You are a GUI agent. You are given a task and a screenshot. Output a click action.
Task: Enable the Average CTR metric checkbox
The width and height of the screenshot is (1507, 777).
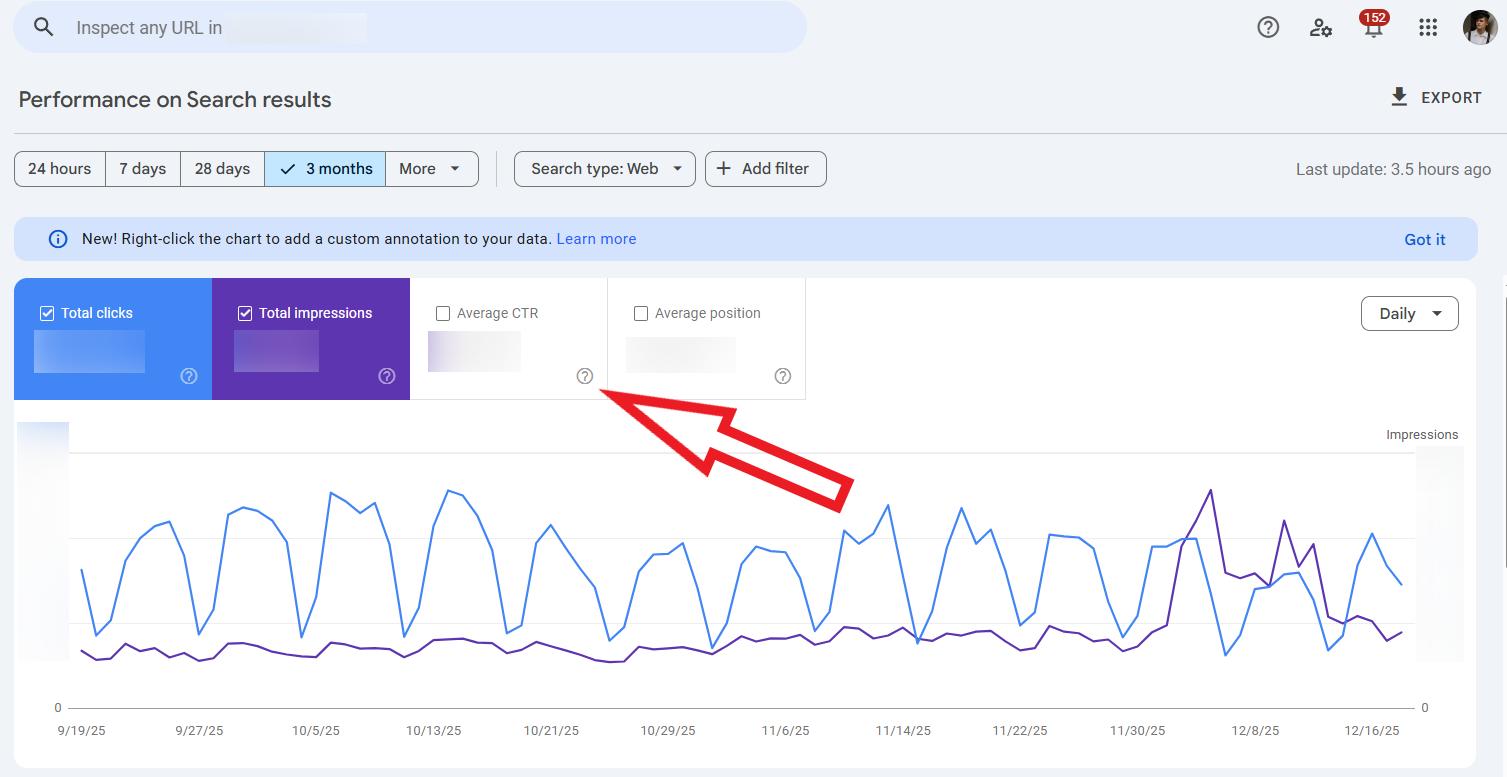[x=443, y=313]
